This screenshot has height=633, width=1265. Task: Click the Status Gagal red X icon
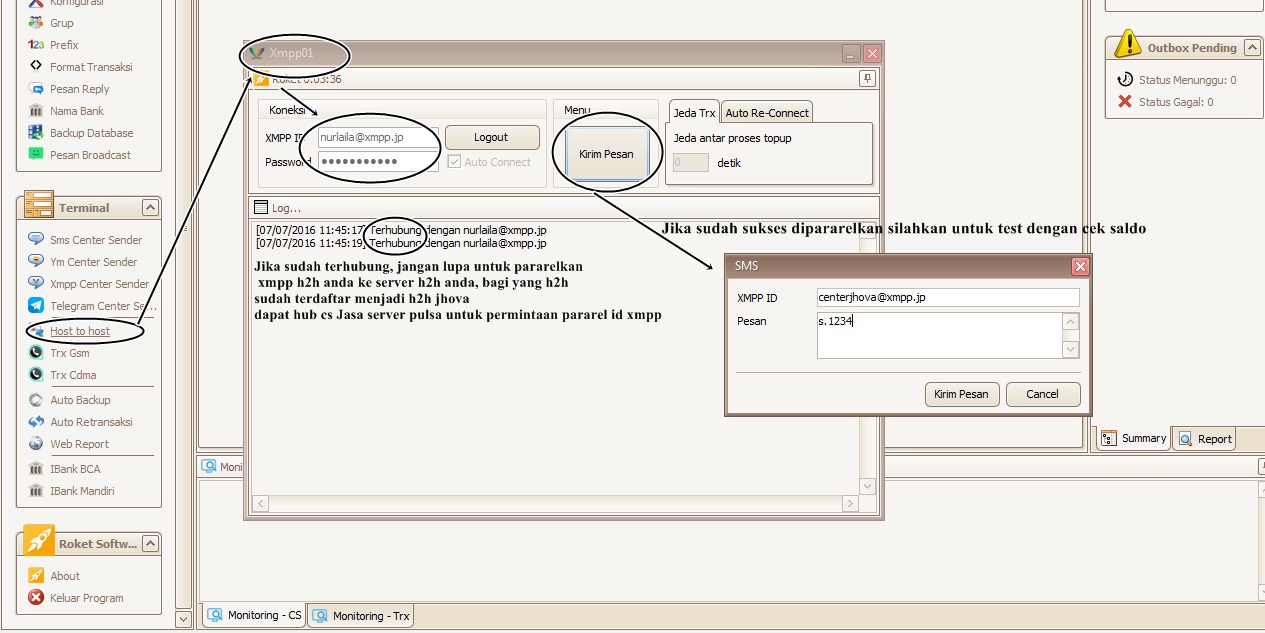pyautogui.click(x=1125, y=102)
